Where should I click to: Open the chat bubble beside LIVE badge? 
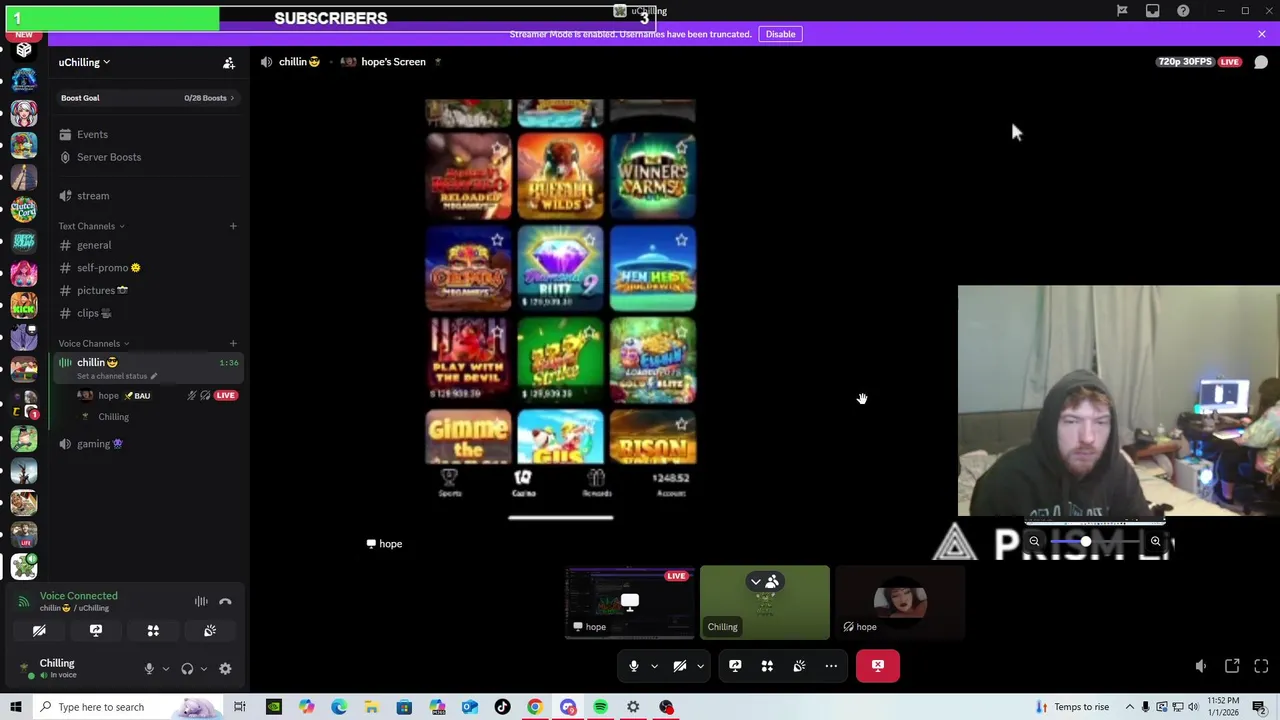click(1261, 62)
